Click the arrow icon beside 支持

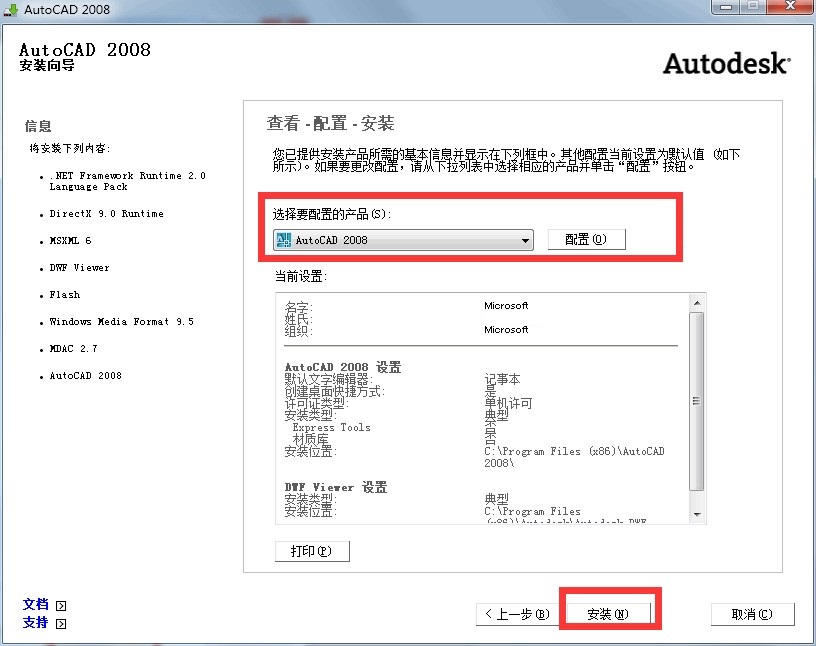(61, 623)
